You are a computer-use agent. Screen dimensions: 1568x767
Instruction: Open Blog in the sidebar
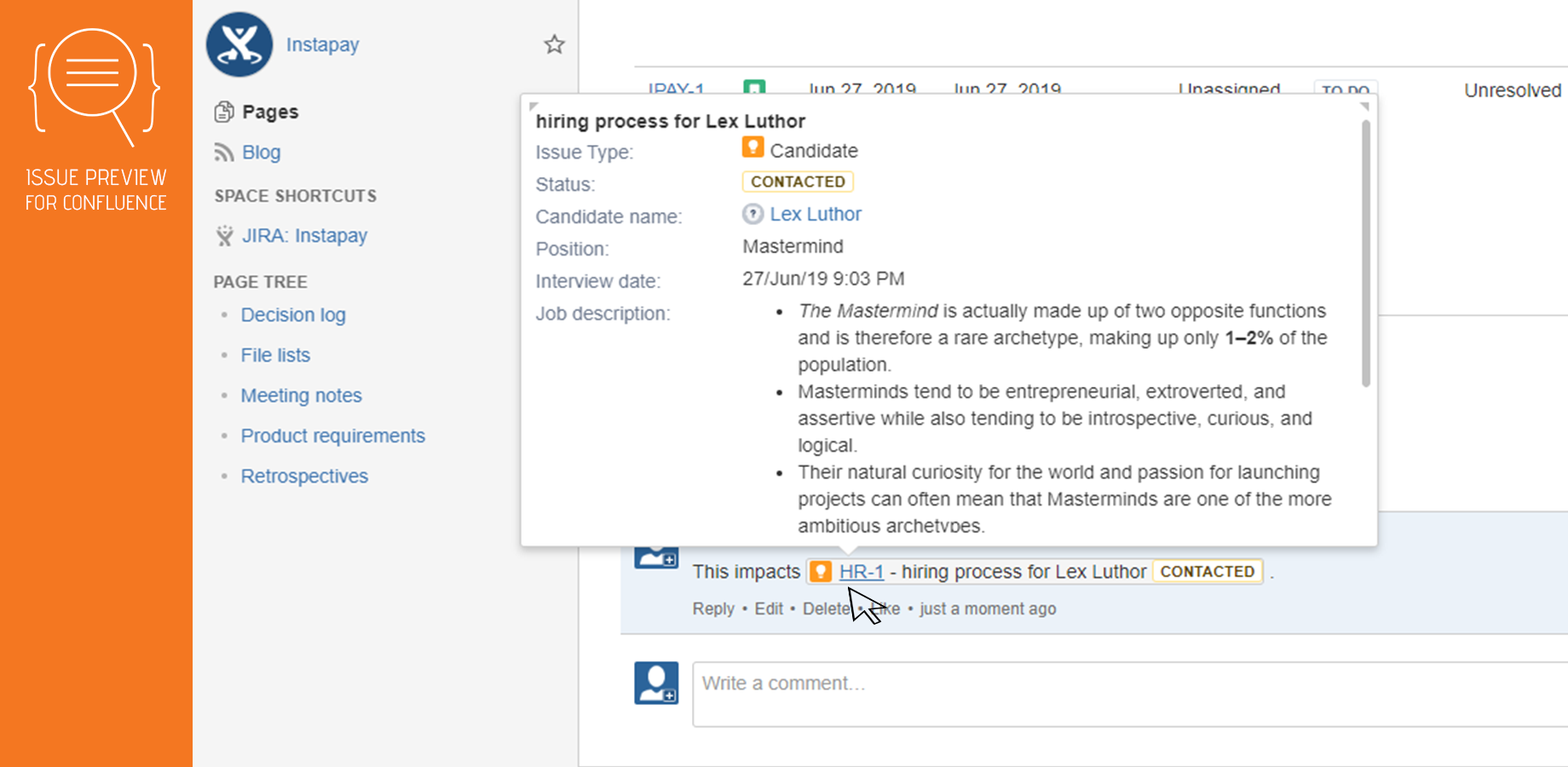click(x=261, y=153)
